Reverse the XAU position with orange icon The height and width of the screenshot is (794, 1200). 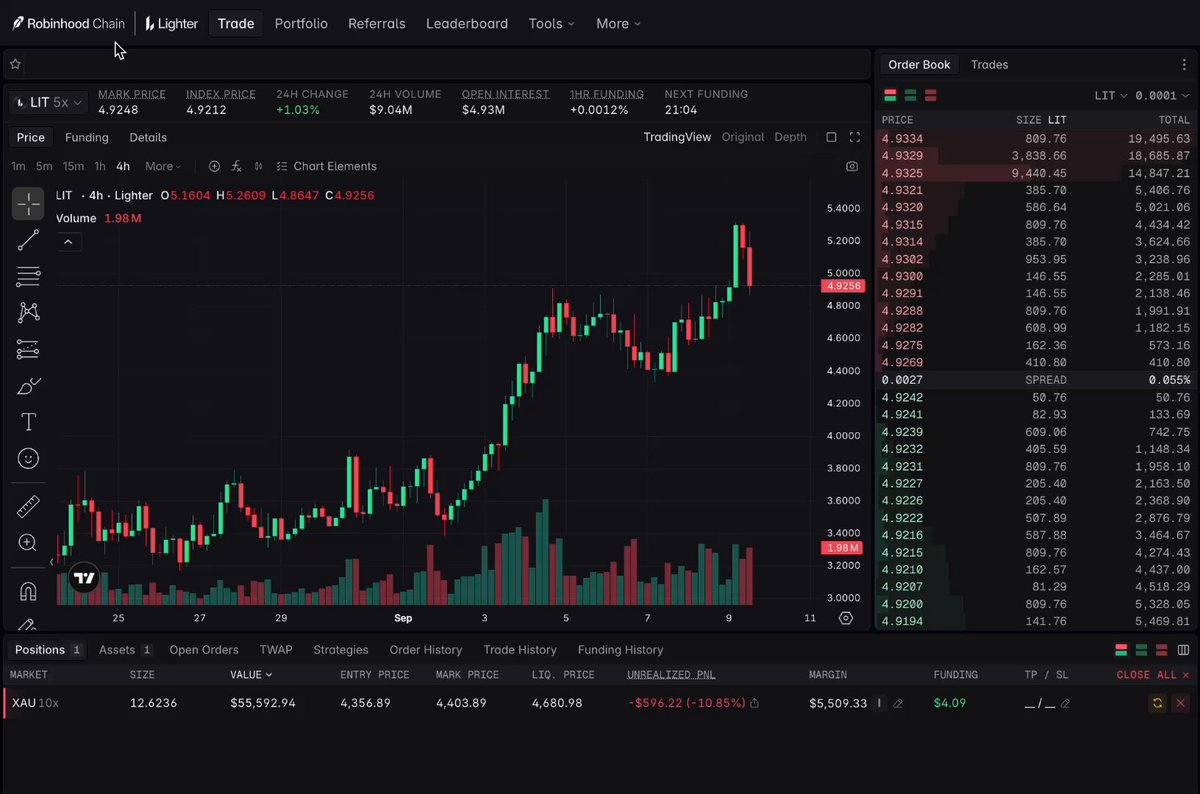1157,703
